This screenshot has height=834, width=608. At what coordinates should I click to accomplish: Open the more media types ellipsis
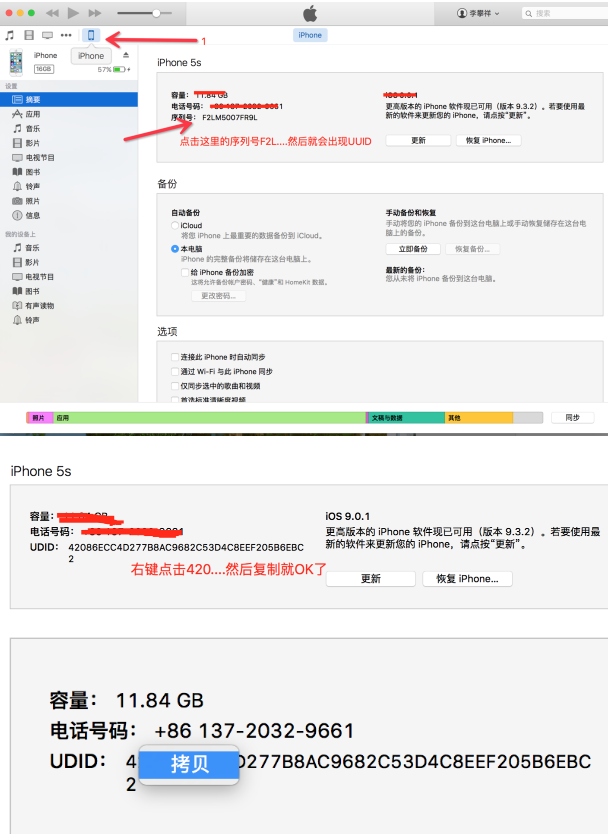point(66,35)
